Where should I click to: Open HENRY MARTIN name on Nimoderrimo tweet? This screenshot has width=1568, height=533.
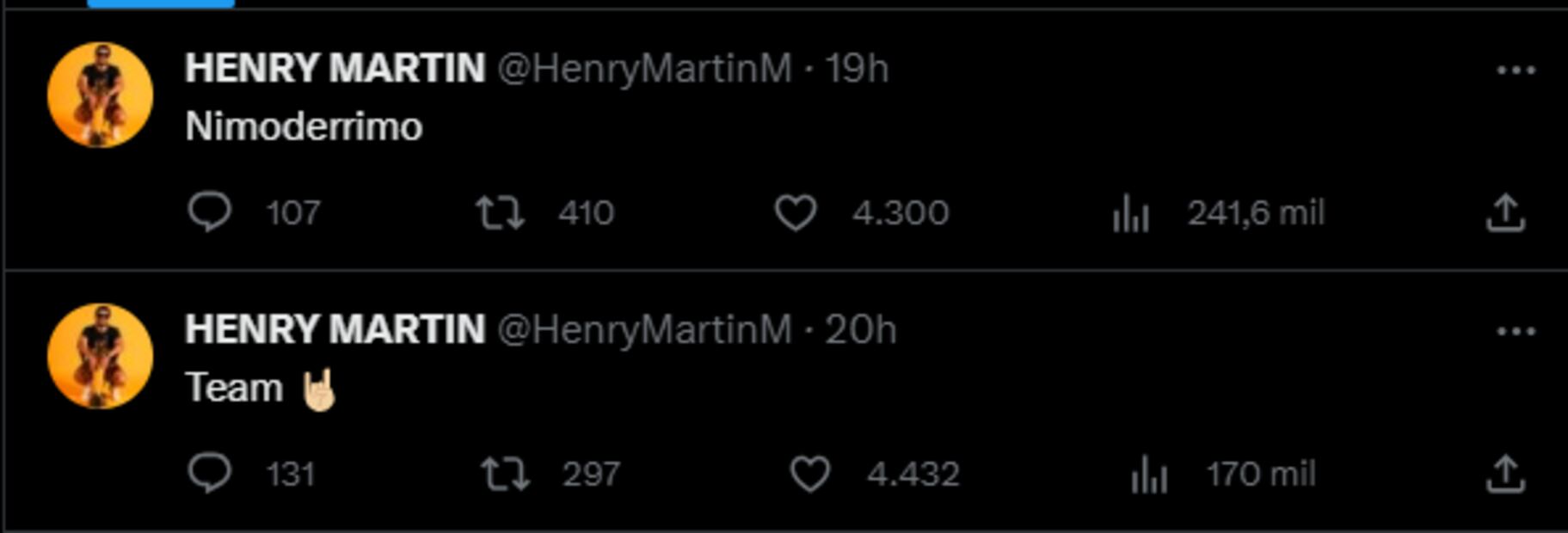[335, 69]
